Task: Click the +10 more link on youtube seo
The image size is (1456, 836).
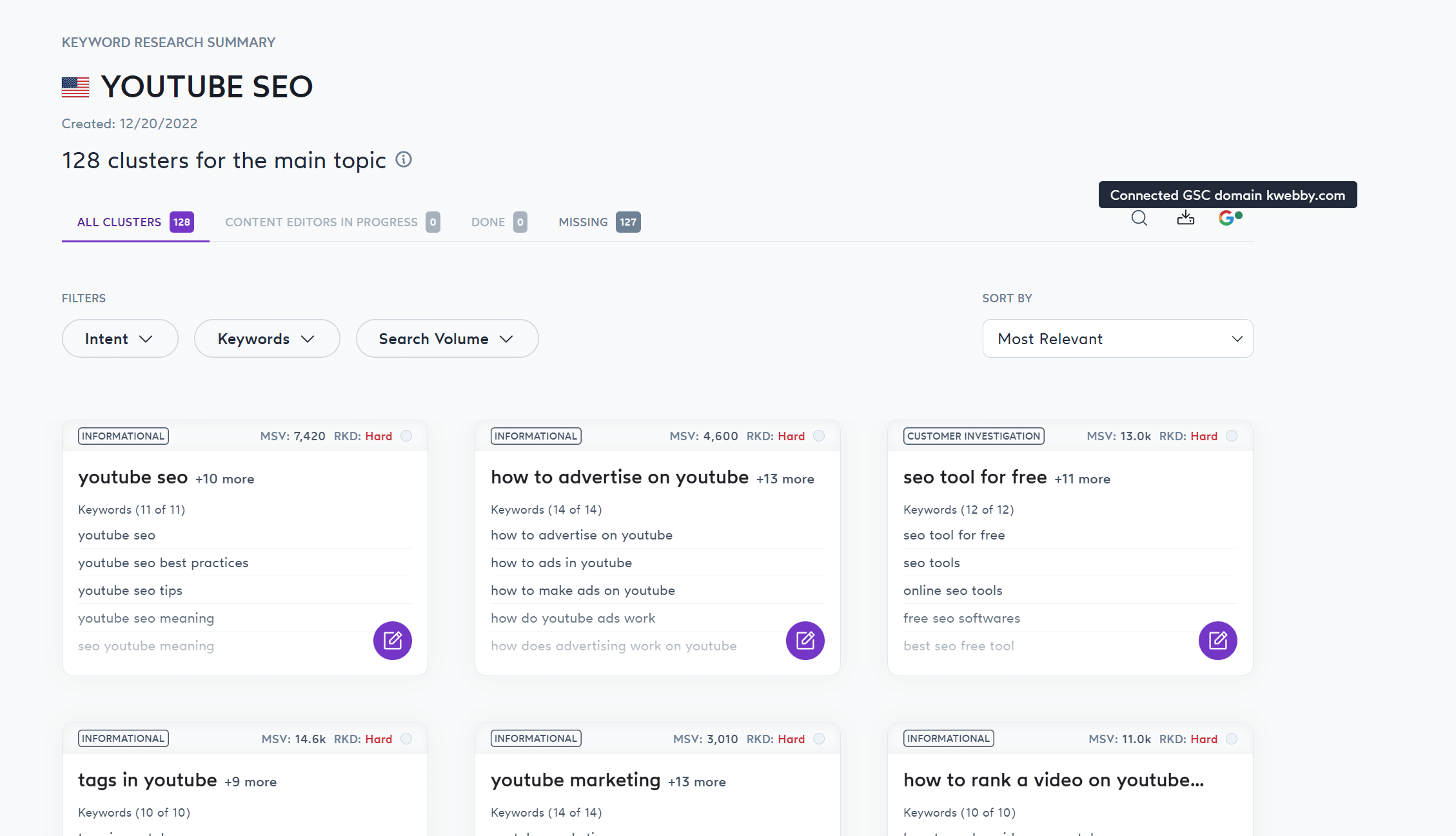Action: click(224, 479)
